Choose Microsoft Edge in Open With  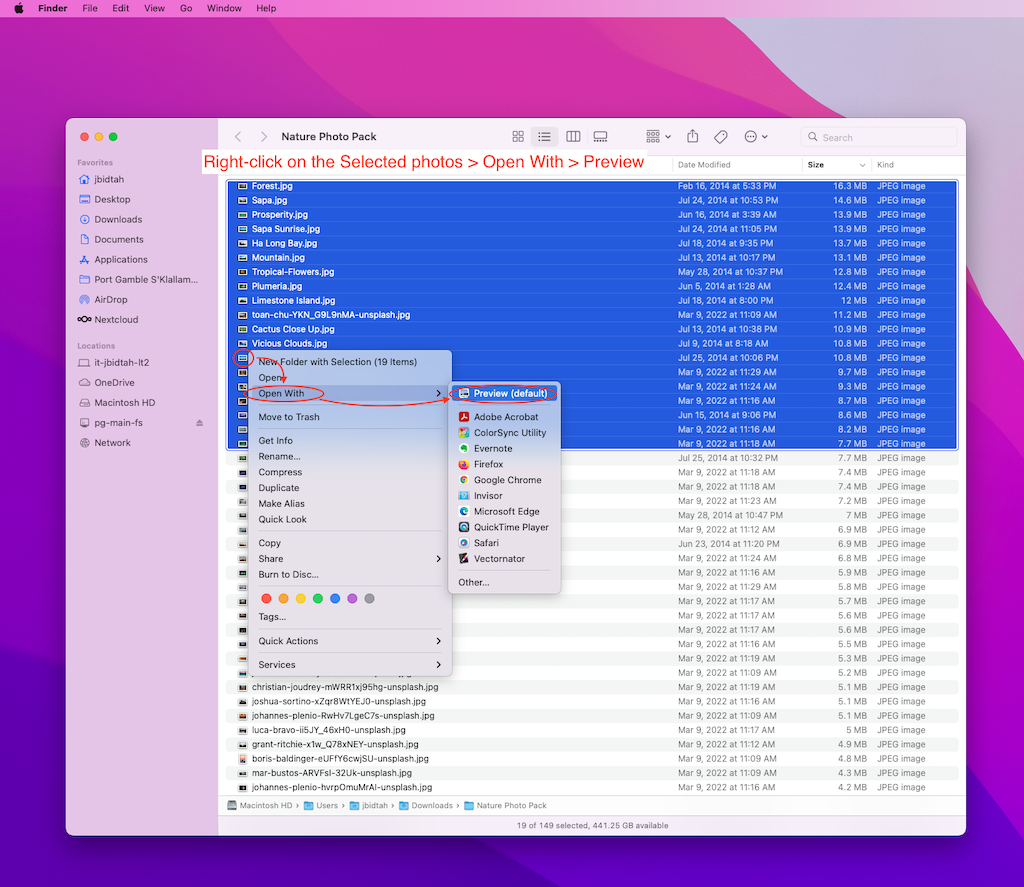[x=504, y=511]
